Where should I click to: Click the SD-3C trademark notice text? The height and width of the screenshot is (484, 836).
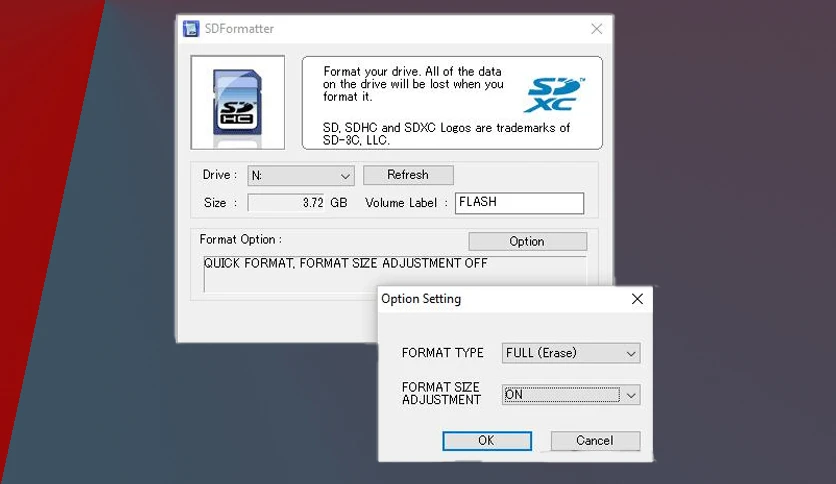coord(446,134)
